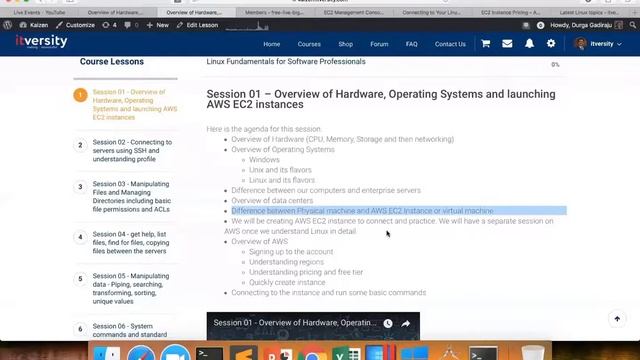Click Customize in the admin bar
The width and height of the screenshot is (640, 360).
pos(76,25)
